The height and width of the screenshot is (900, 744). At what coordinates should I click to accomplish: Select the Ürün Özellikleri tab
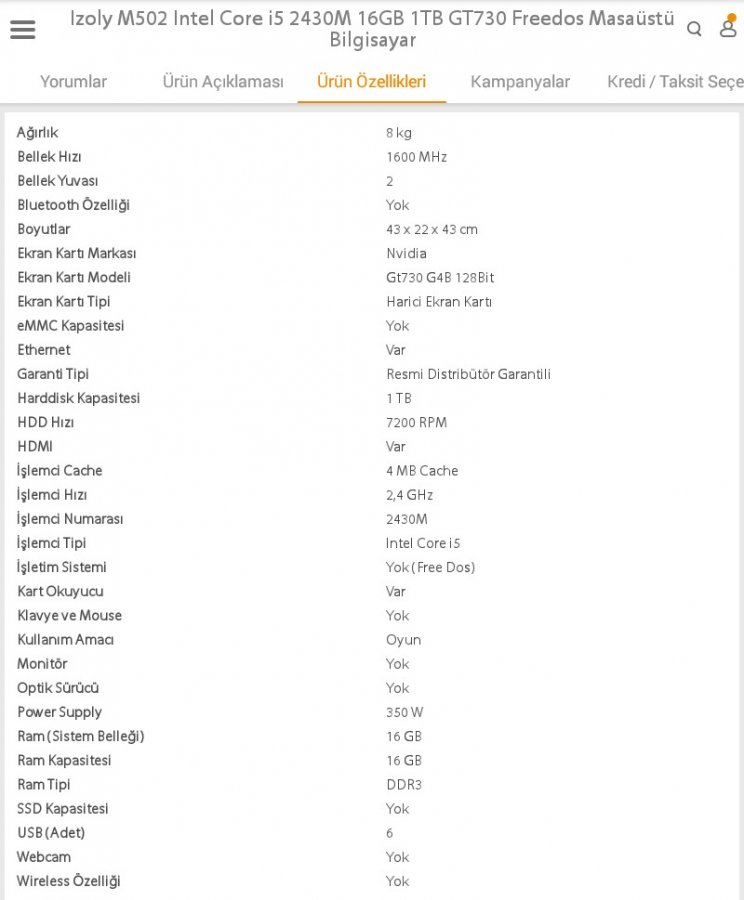click(371, 82)
